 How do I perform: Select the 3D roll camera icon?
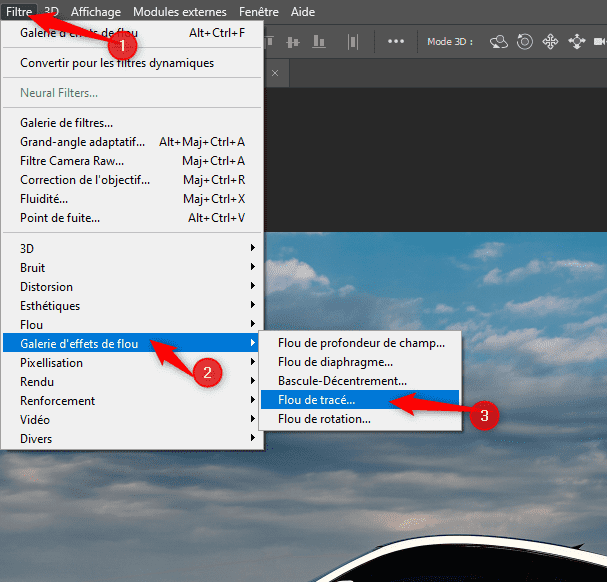click(x=525, y=41)
